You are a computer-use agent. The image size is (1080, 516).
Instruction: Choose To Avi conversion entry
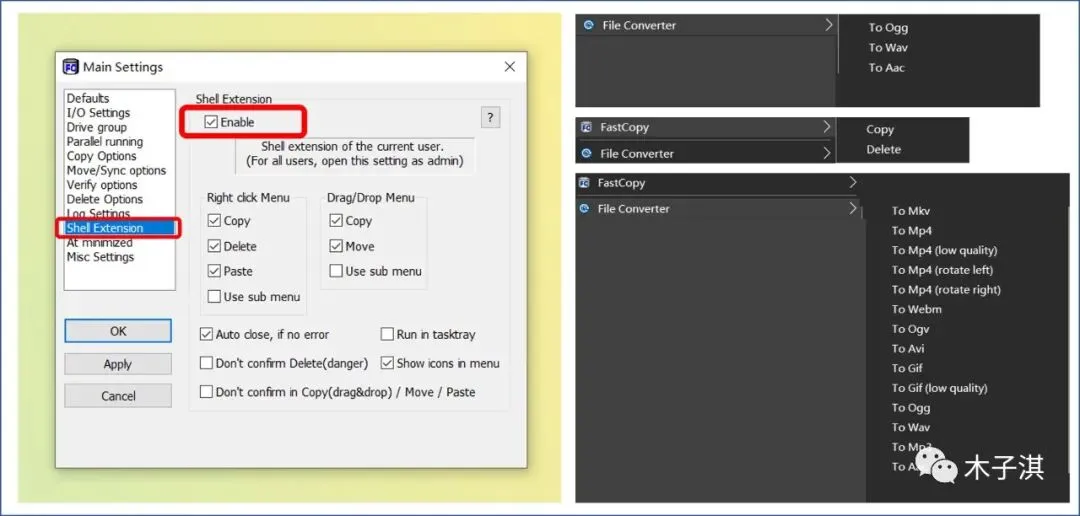908,349
